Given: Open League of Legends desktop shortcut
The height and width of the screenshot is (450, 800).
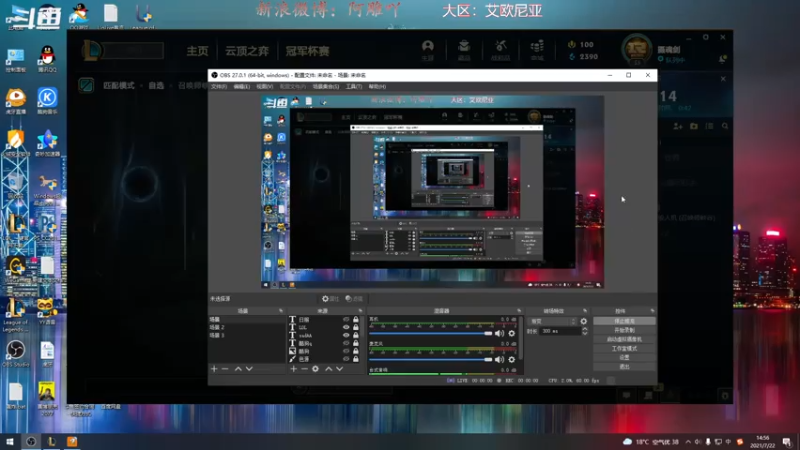Looking at the screenshot, I should (x=15, y=315).
